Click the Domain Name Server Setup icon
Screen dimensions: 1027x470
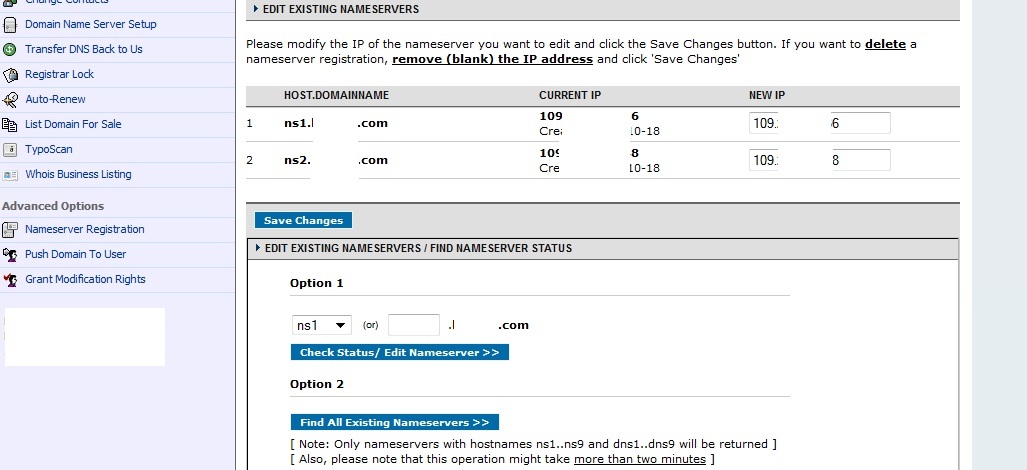10,25
